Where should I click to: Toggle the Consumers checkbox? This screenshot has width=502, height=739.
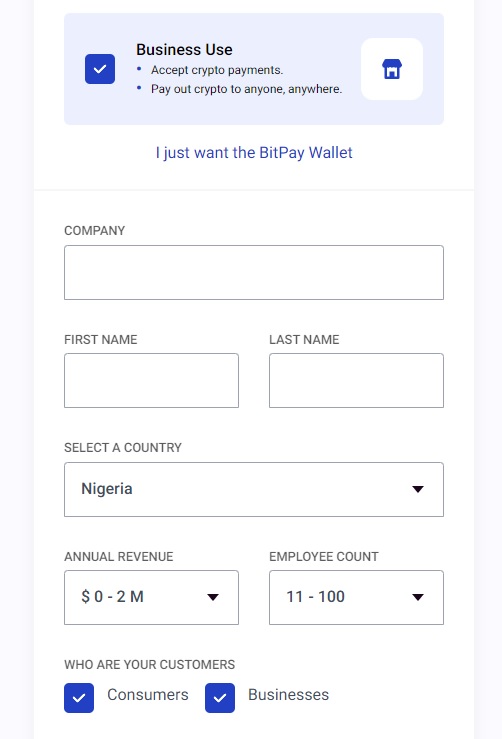click(x=79, y=698)
